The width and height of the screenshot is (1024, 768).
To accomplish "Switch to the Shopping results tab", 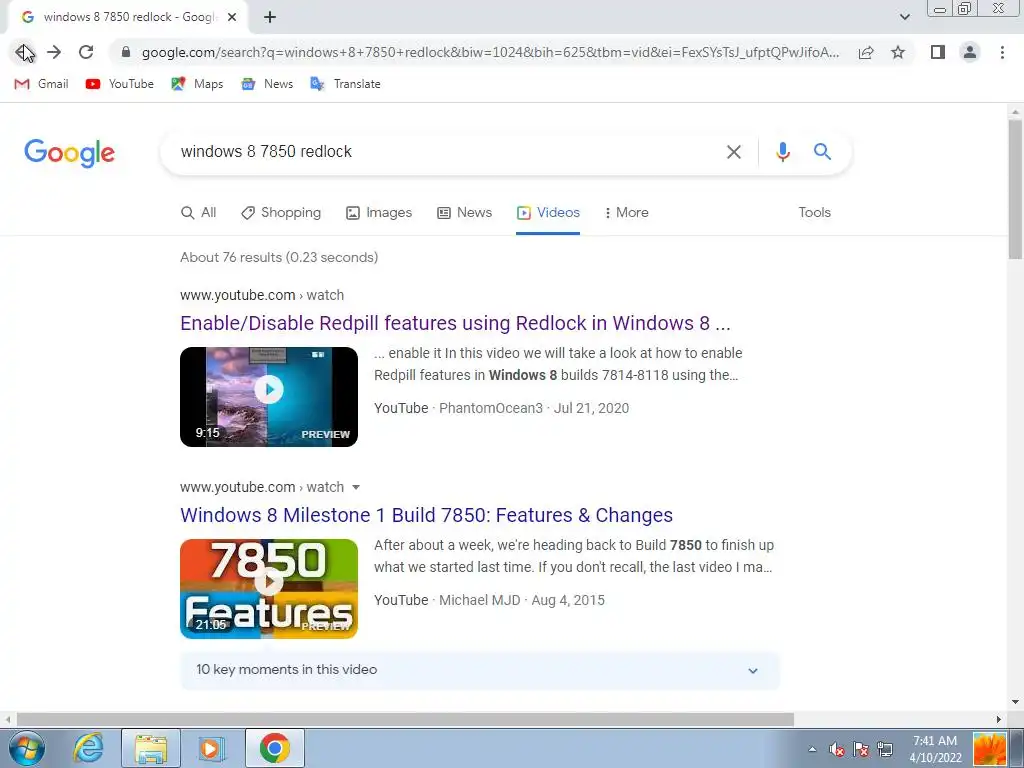I will (x=281, y=213).
